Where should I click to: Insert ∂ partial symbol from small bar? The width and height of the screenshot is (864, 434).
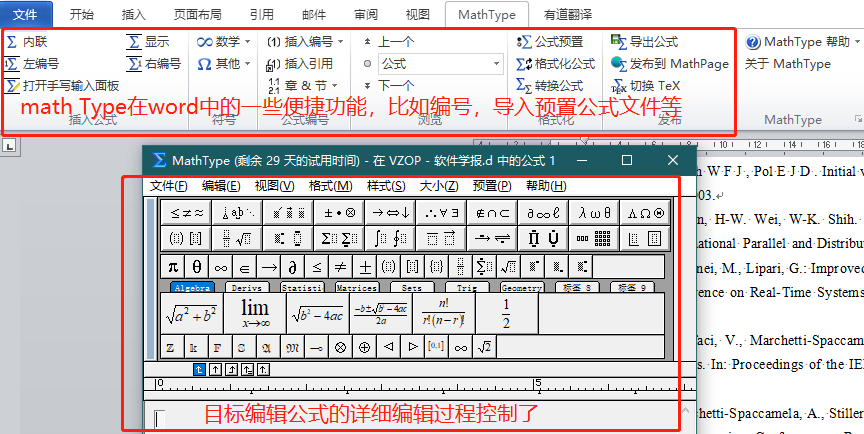(293, 267)
